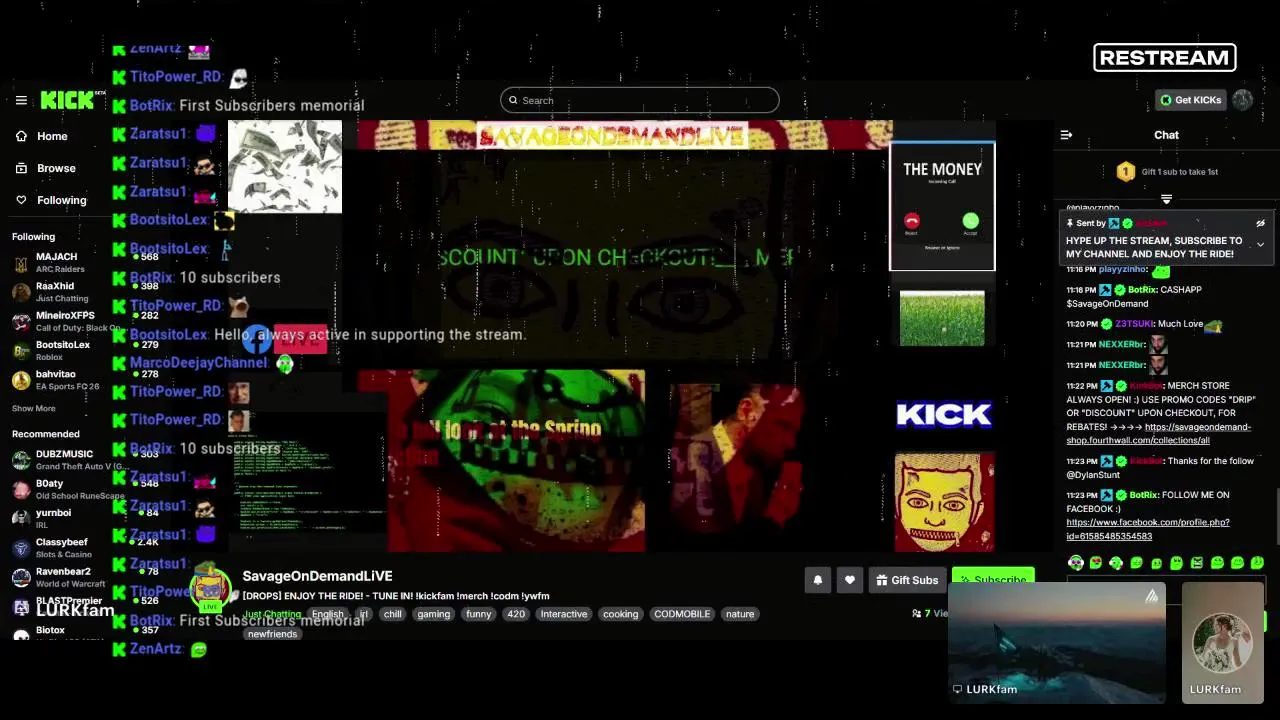Click the SavageOnDemandLiVE live avatar

click(x=210, y=590)
